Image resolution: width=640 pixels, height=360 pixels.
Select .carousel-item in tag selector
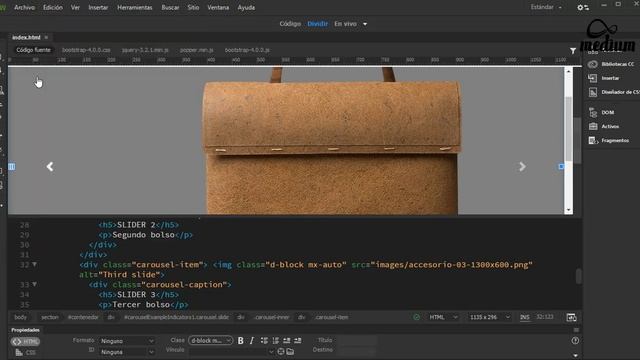pyautogui.click(x=331, y=317)
